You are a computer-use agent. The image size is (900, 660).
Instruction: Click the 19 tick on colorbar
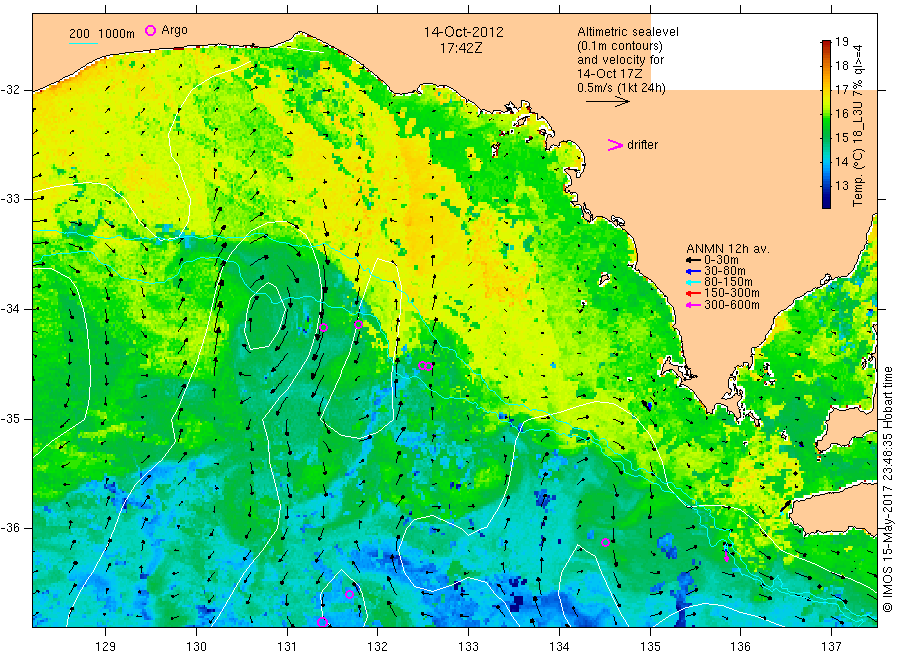pyautogui.click(x=841, y=41)
